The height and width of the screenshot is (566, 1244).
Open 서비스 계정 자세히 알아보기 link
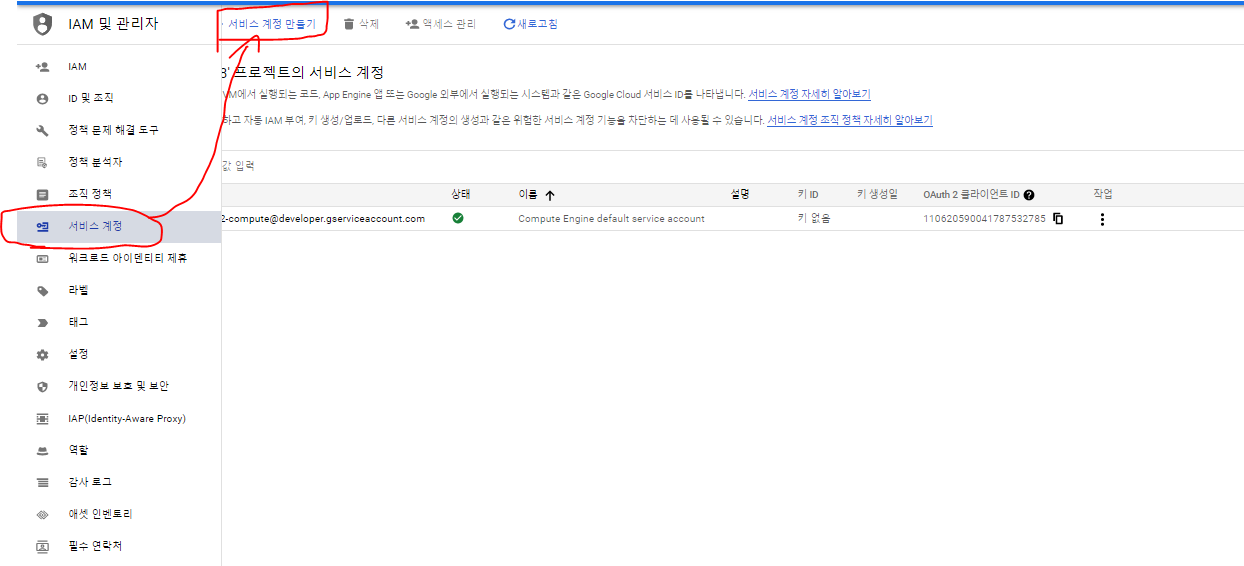pos(809,95)
